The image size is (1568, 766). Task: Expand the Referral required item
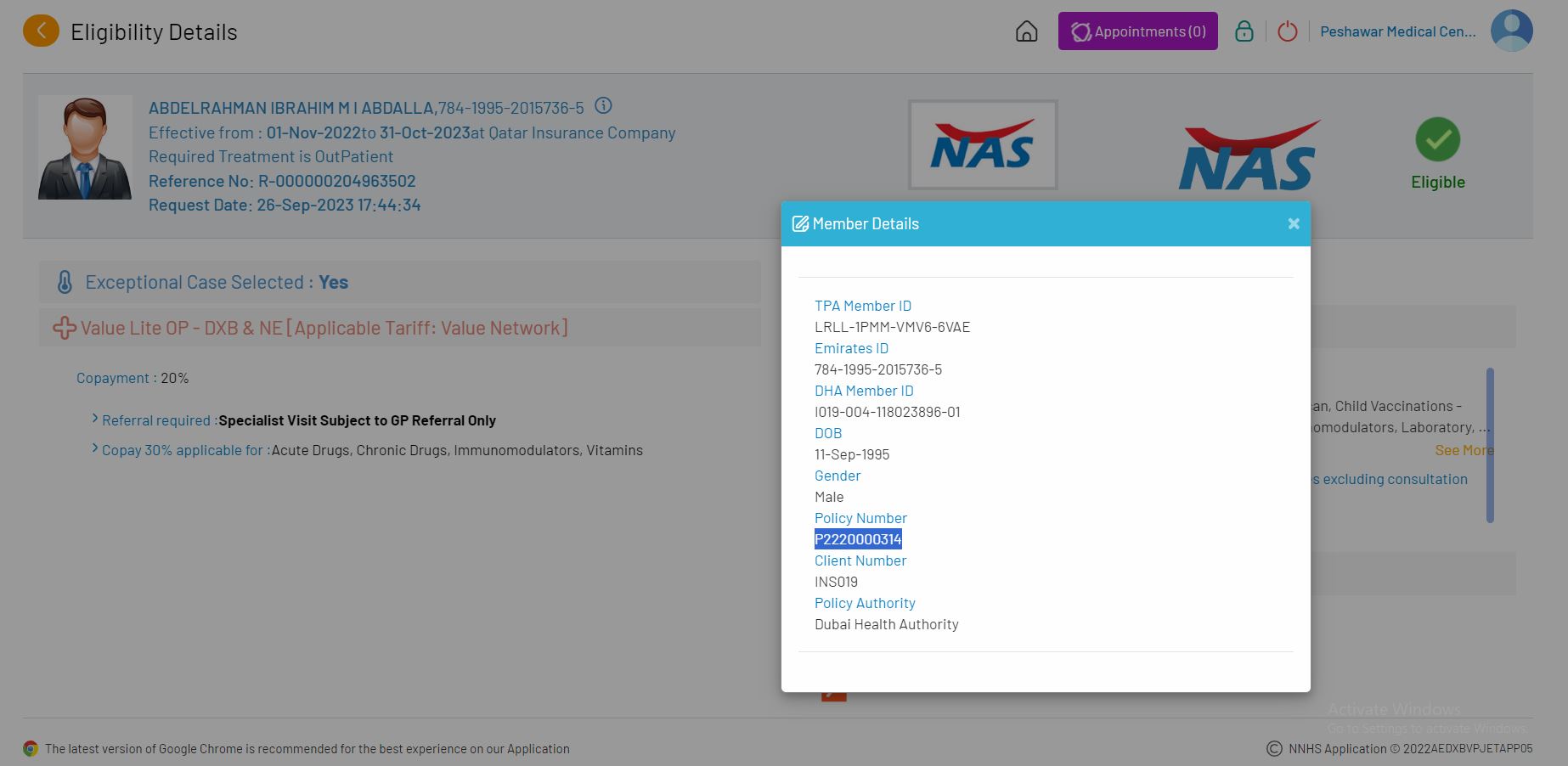[x=95, y=420]
